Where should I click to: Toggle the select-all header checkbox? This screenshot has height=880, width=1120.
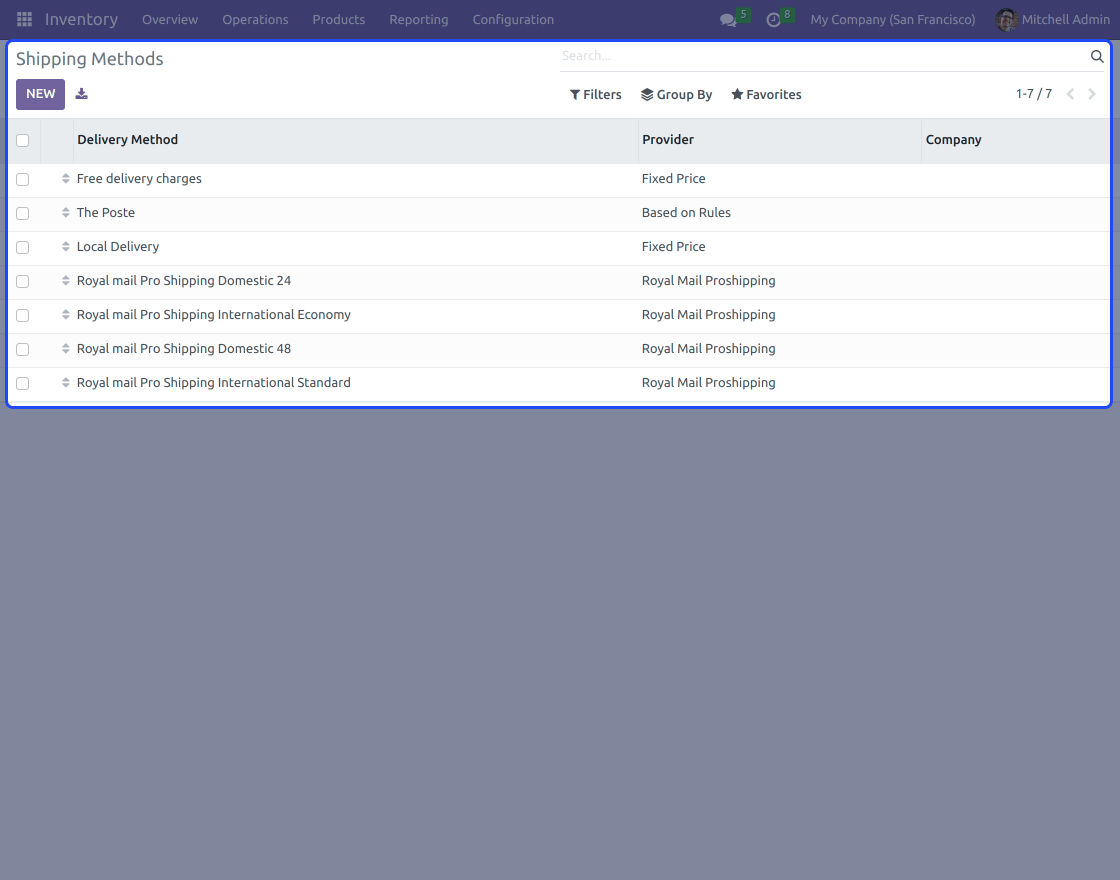point(23,140)
